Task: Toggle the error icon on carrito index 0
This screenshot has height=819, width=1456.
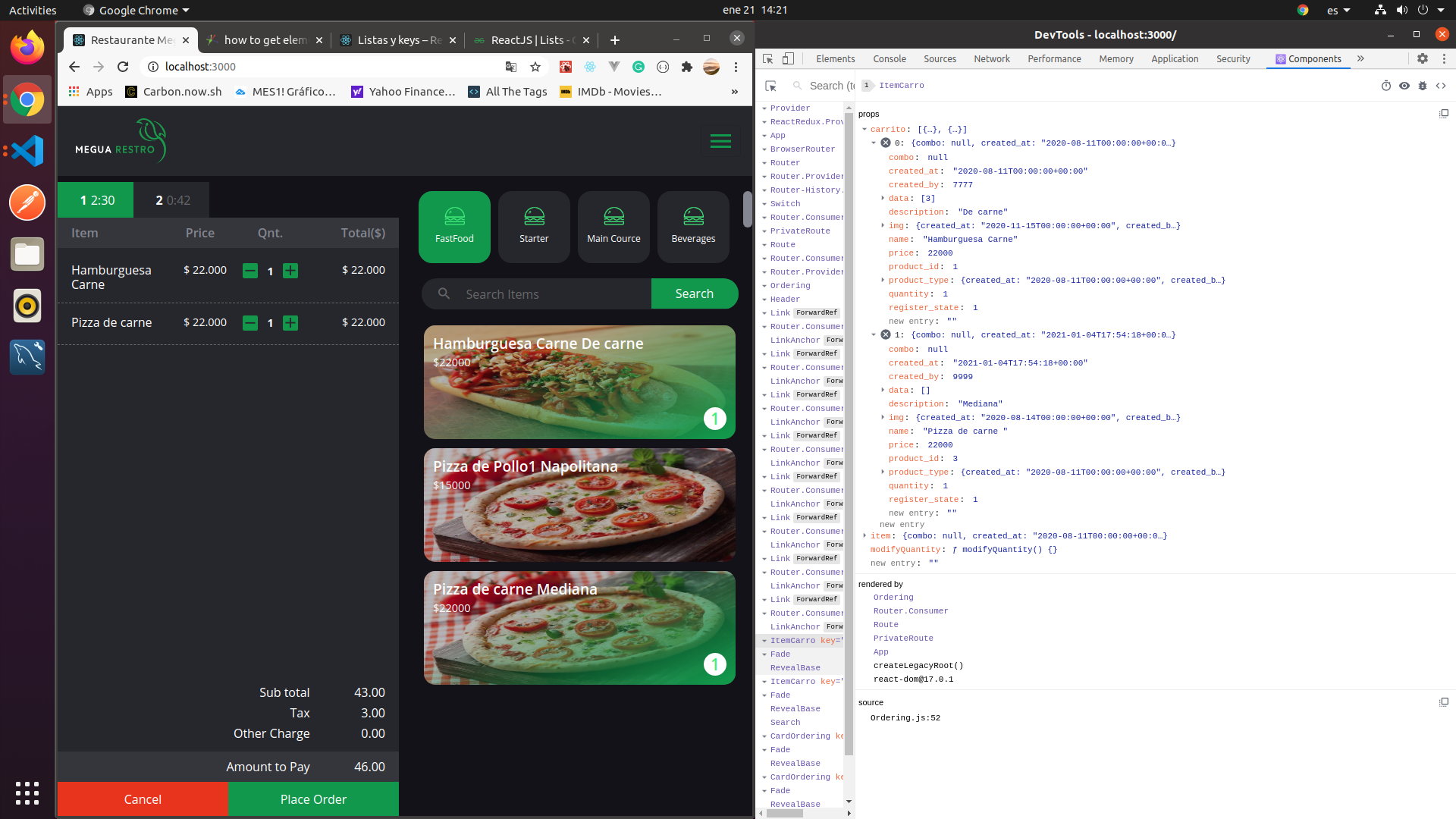Action: tap(885, 143)
